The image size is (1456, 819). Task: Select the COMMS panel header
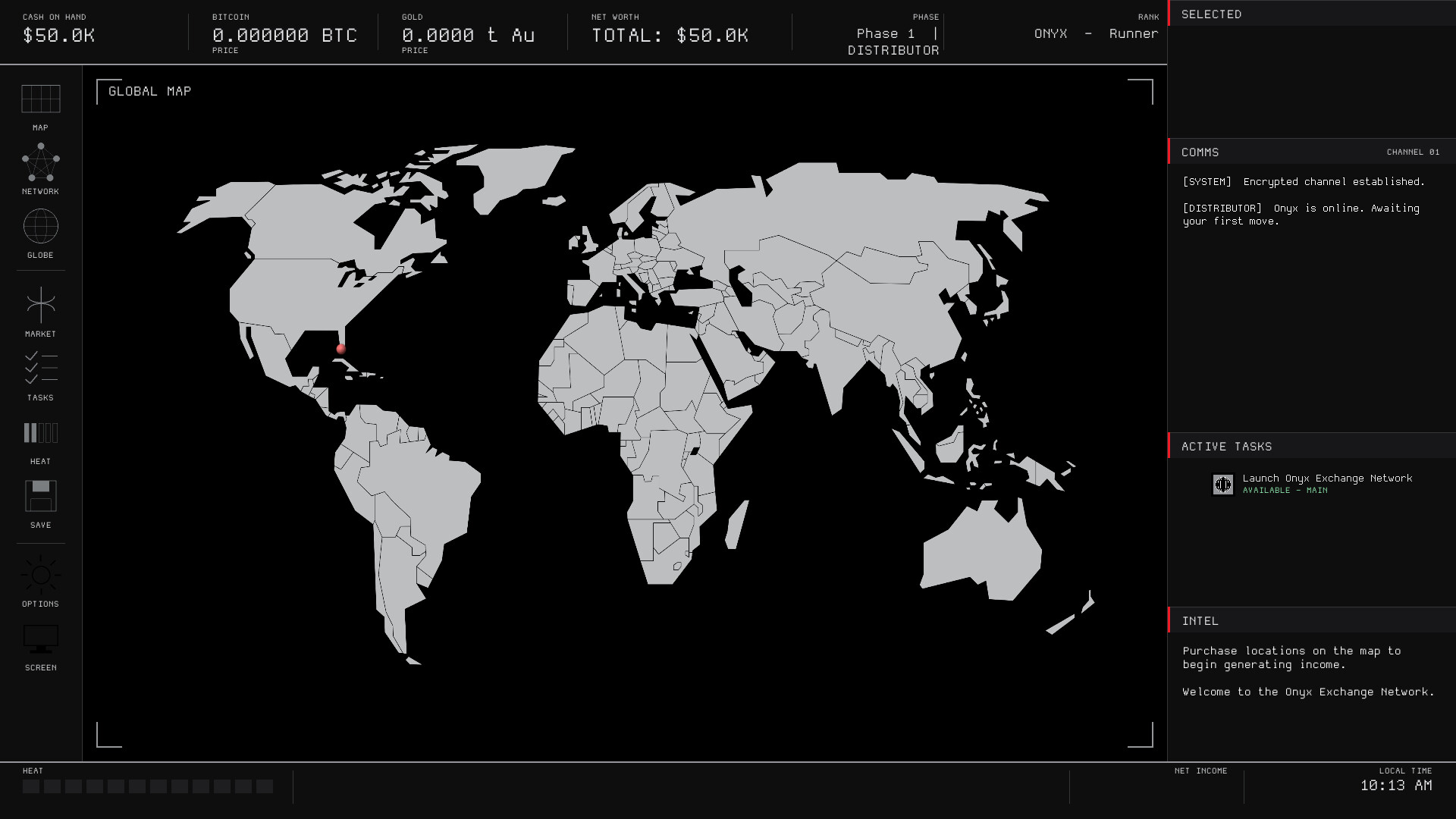[1312, 152]
